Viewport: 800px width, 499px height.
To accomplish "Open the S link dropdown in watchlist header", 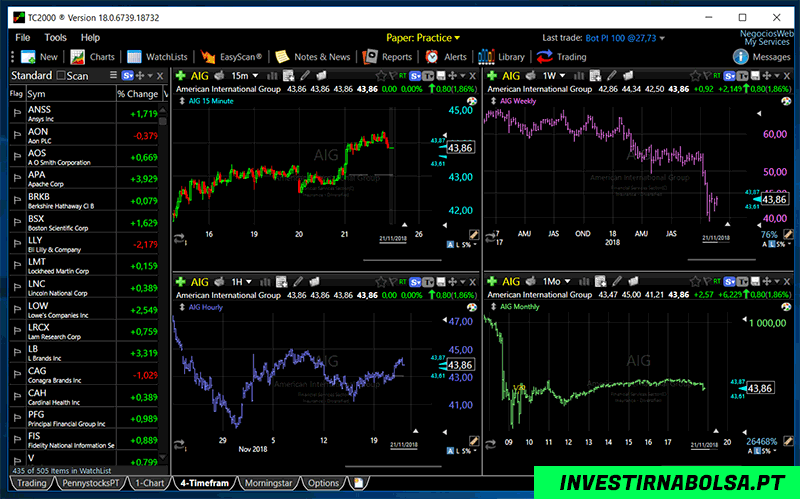I will (x=128, y=76).
